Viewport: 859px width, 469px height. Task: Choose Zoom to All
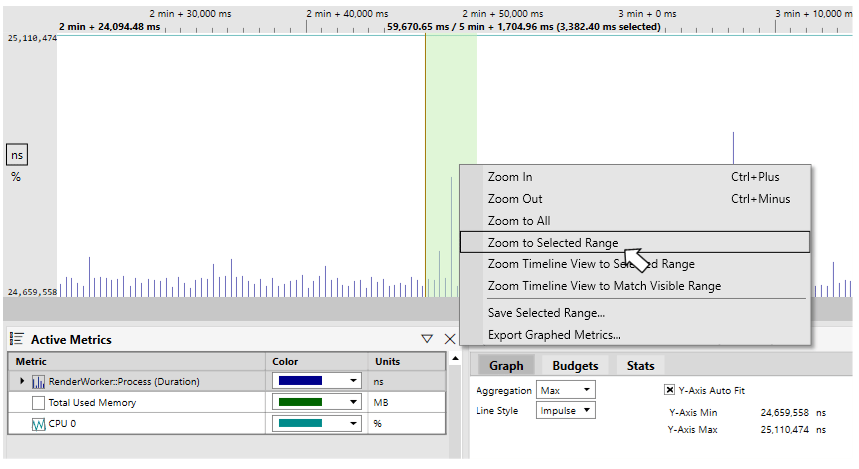click(x=635, y=221)
